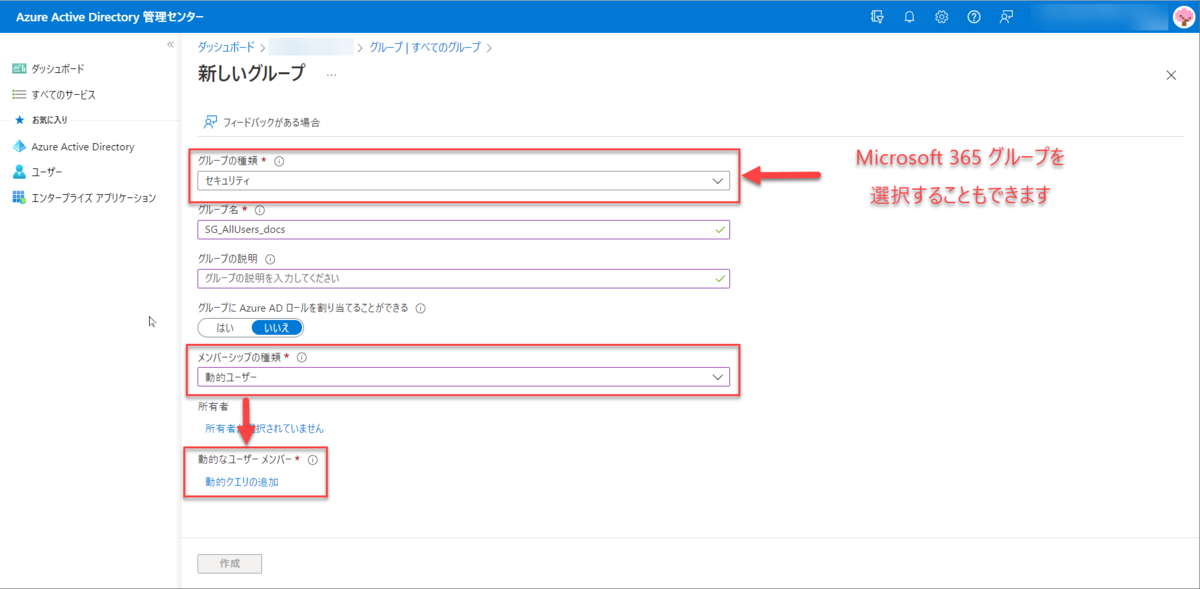The image size is (1200, 589).
Task: Click the ユーザー sidebar icon
Action: coord(18,172)
